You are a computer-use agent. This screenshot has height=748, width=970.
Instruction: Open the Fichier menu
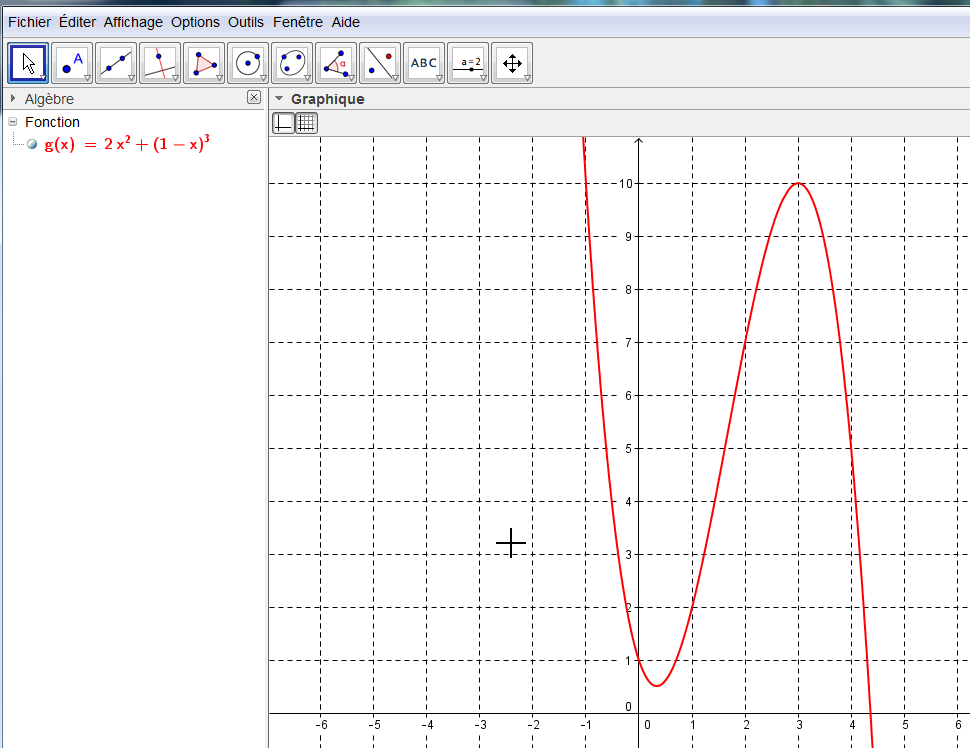point(29,22)
